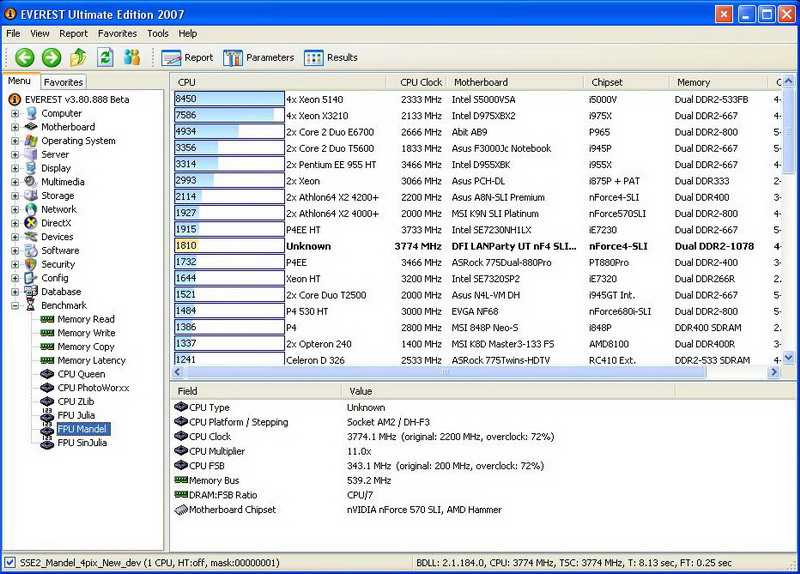Open the Help menu
This screenshot has height=574, width=800.
coord(188,34)
